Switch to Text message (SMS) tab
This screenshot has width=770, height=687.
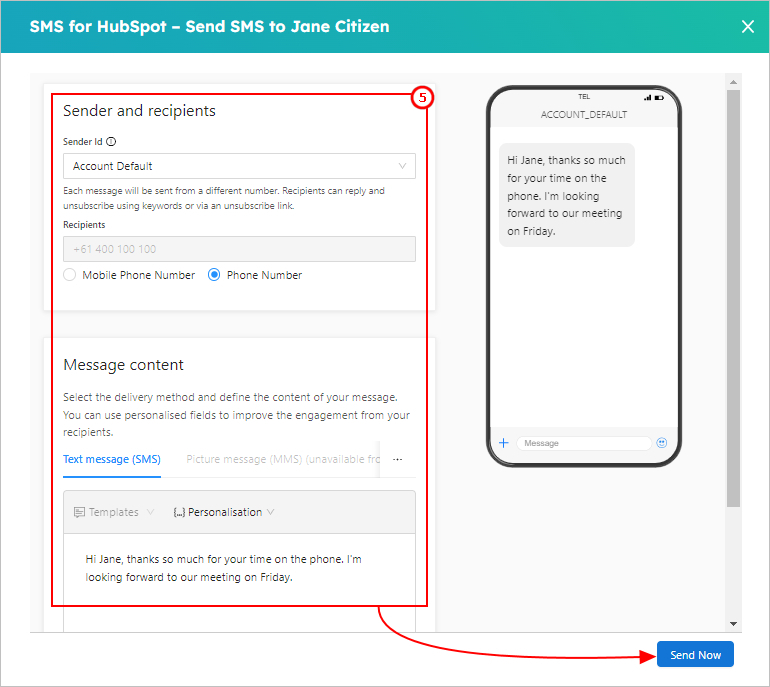click(x=112, y=459)
